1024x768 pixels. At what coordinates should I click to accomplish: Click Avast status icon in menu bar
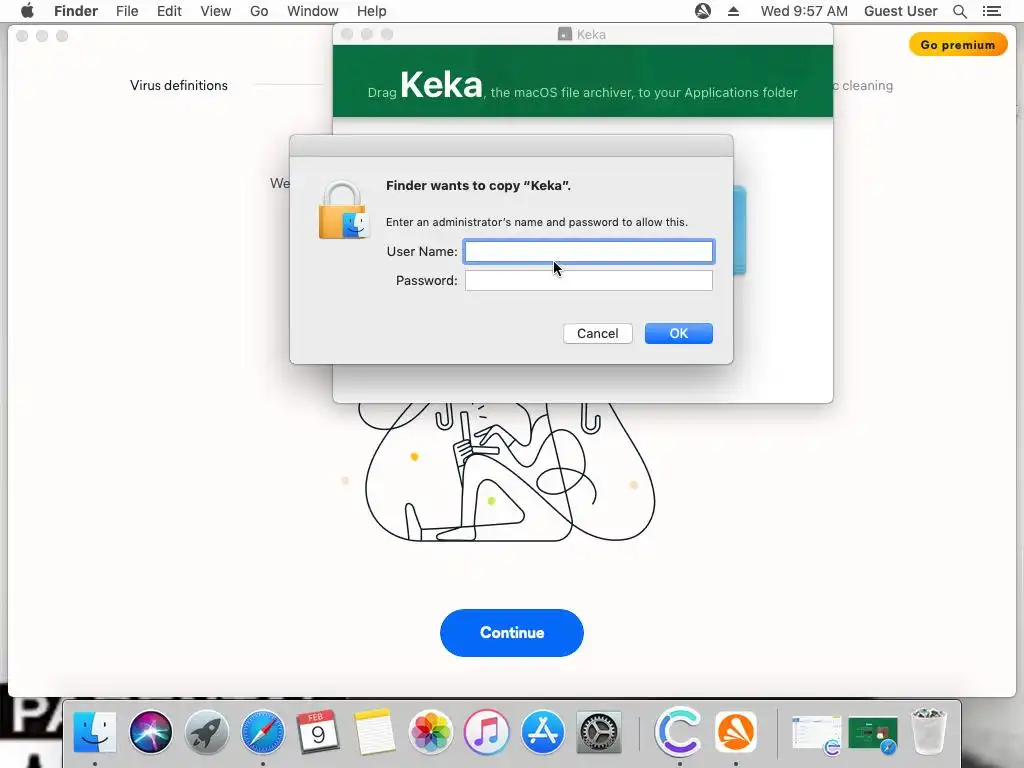coord(703,11)
